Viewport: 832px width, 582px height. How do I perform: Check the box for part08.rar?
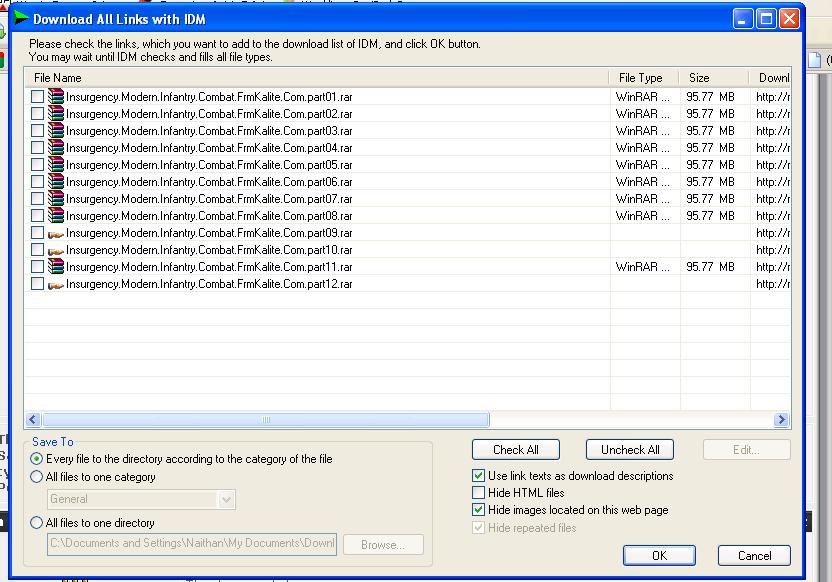click(37, 215)
